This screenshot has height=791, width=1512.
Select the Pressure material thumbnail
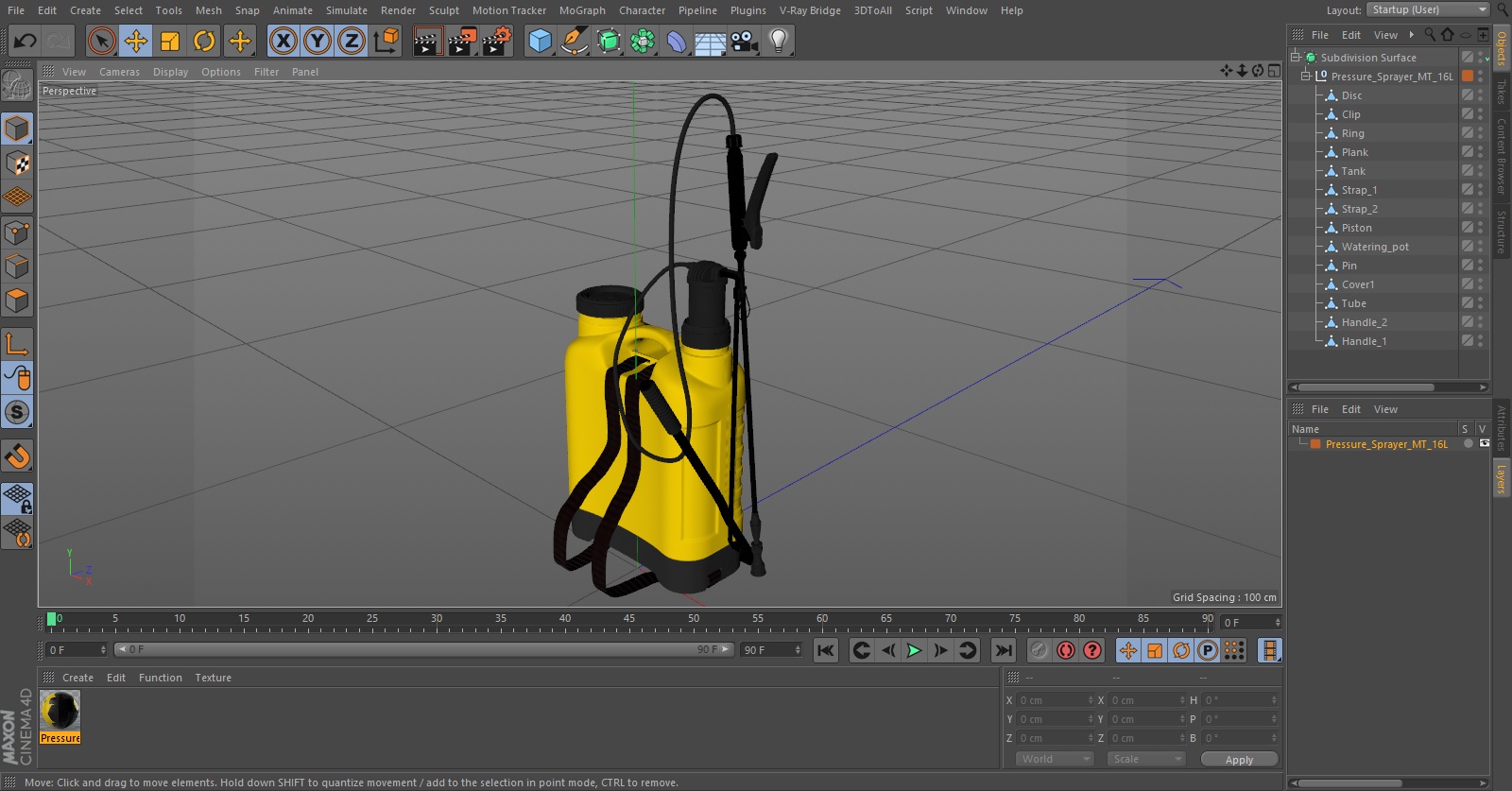click(x=60, y=711)
